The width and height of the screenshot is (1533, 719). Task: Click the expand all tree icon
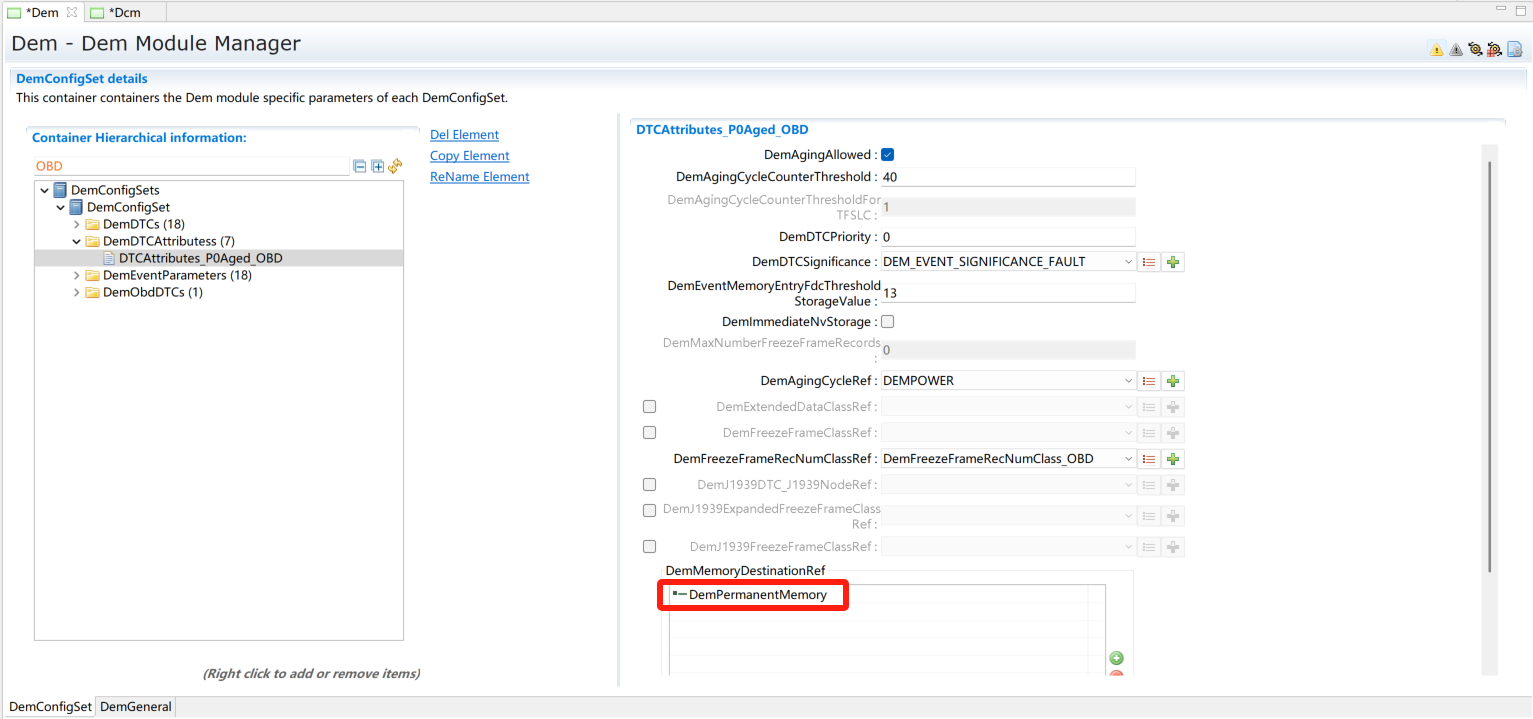coord(377,166)
